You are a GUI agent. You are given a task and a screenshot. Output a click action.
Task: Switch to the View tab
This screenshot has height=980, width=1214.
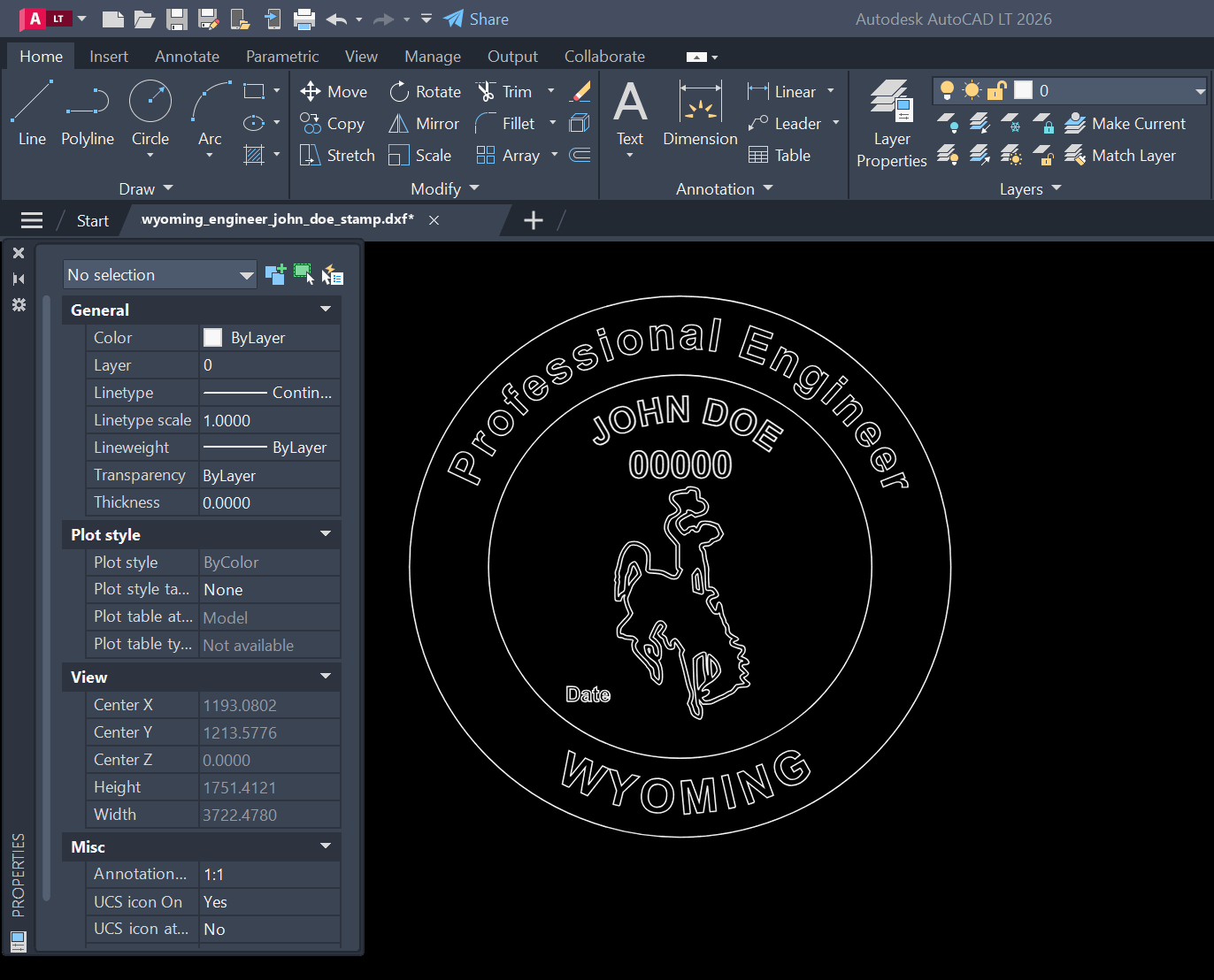pyautogui.click(x=361, y=56)
